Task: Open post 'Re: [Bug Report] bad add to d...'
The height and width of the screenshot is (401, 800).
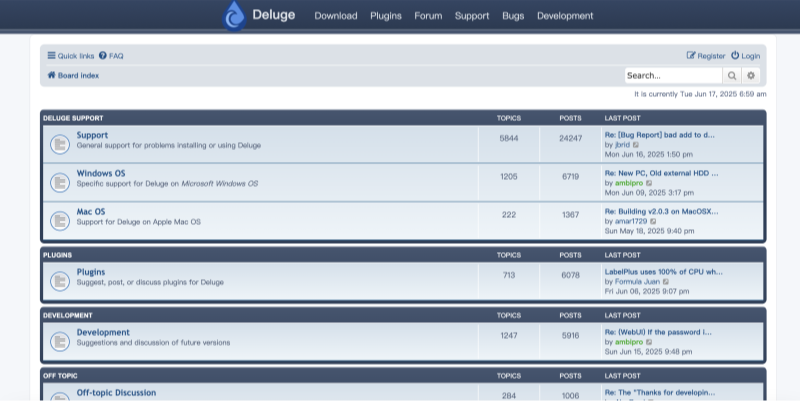Action: [x=660, y=135]
